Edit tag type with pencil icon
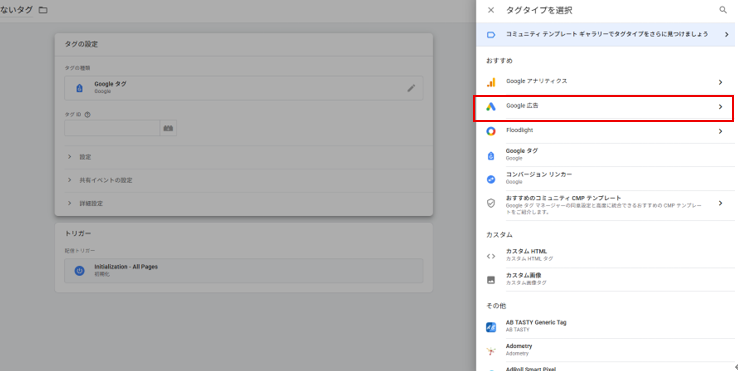Screen dimensions: 738x371 [x=411, y=88]
